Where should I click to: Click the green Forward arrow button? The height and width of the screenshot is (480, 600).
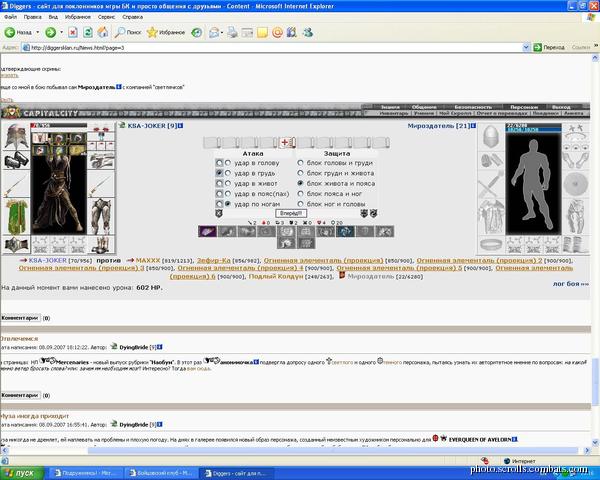(x=50, y=33)
